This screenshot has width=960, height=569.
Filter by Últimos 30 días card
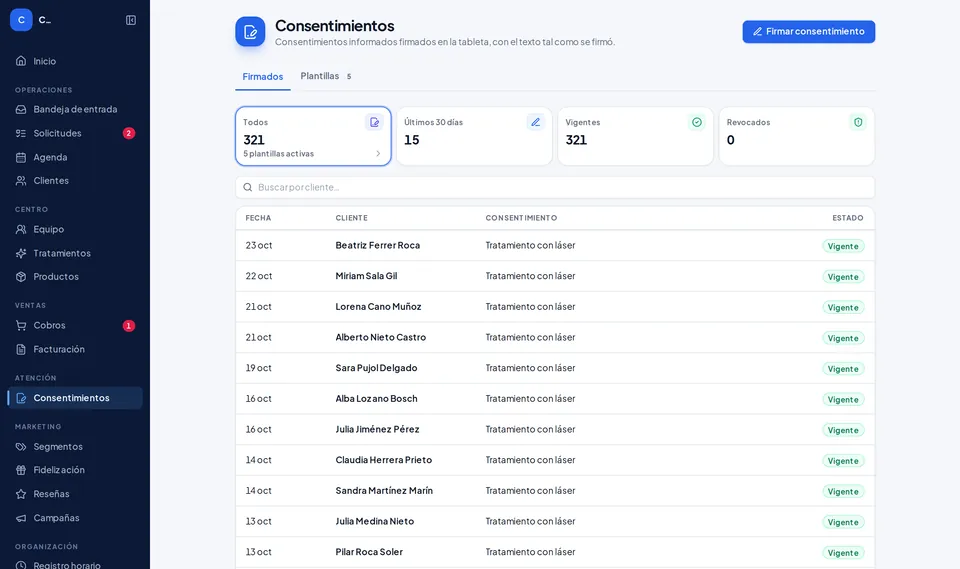(474, 136)
